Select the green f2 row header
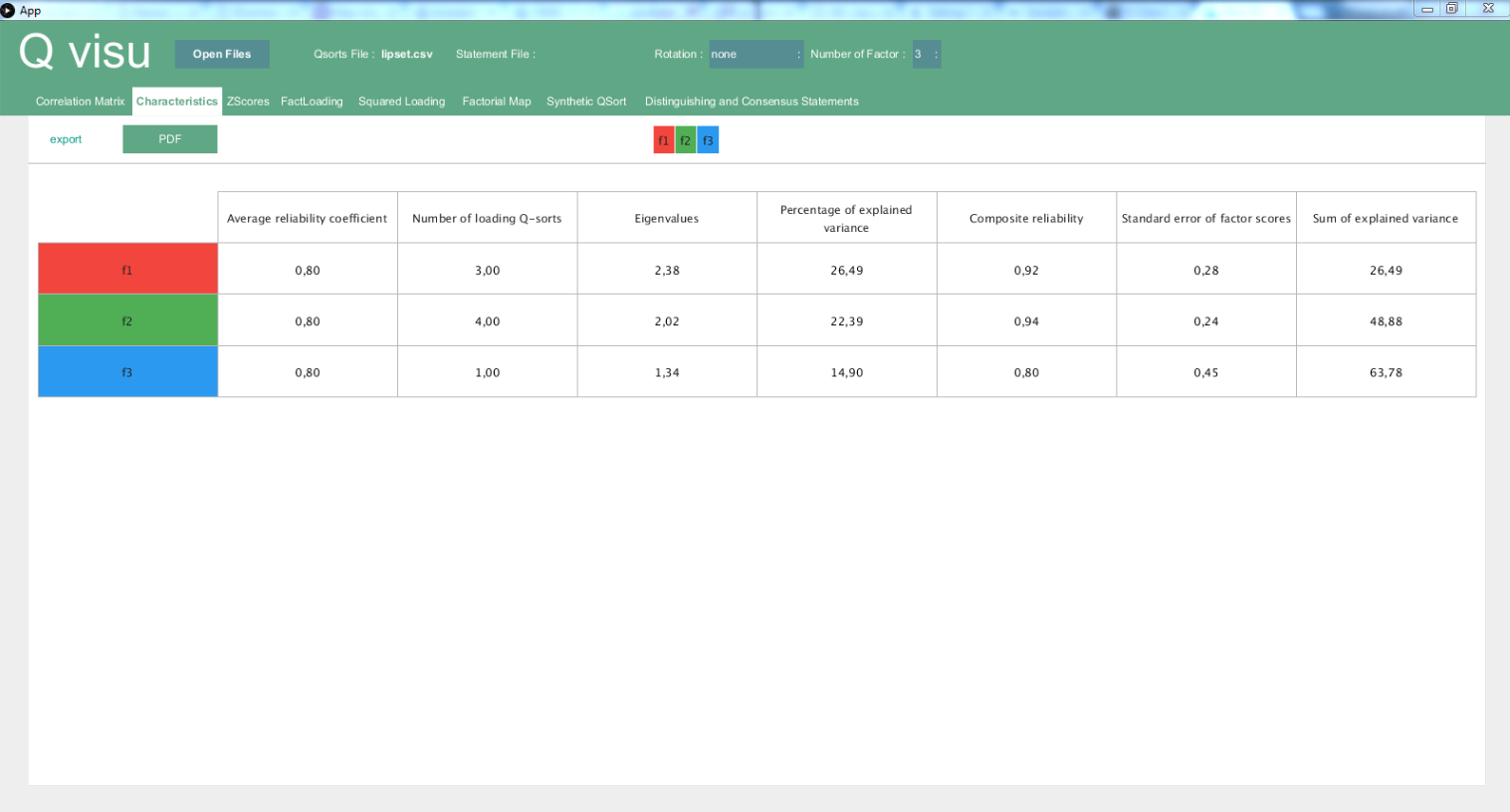This screenshot has width=1510, height=812. pyautogui.click(x=127, y=320)
